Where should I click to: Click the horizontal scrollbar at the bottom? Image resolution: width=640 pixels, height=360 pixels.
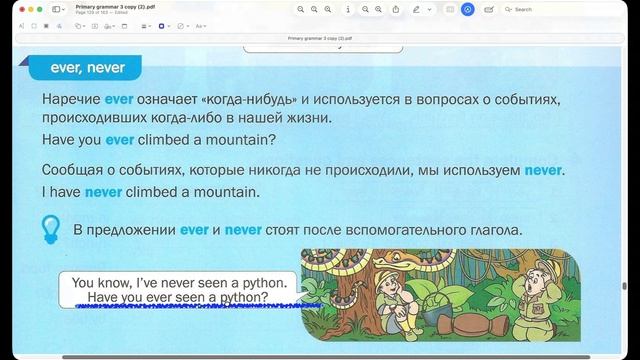[x=326, y=357]
